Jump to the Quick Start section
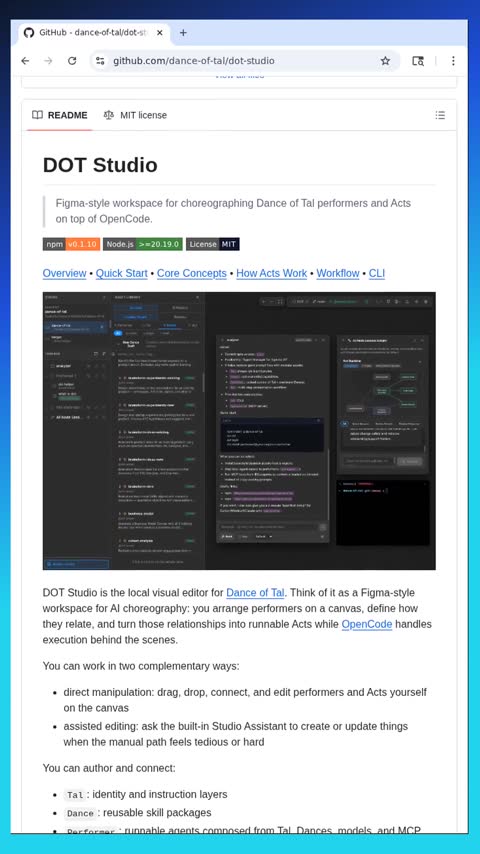 (x=121, y=273)
